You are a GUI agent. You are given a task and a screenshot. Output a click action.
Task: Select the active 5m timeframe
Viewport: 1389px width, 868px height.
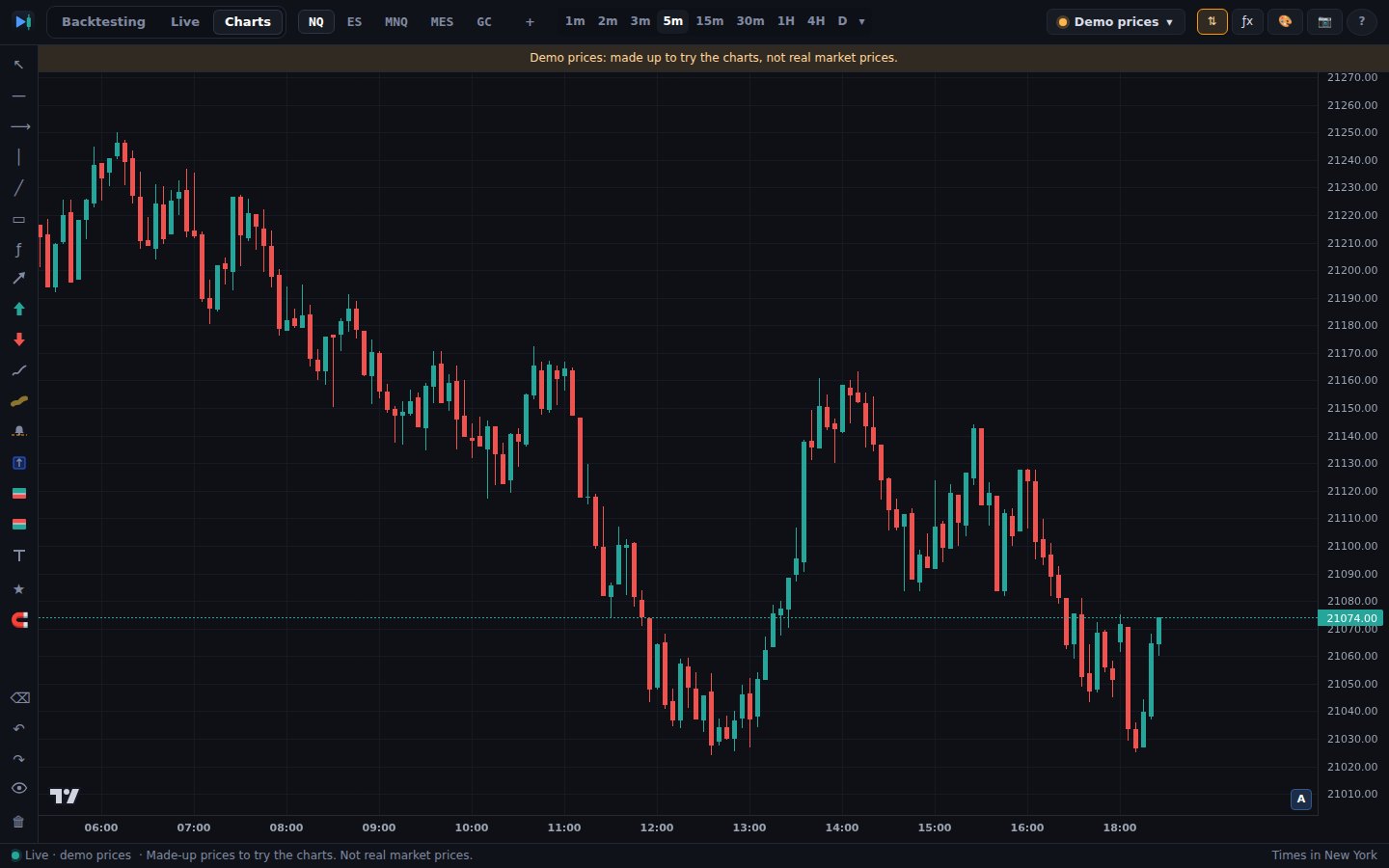click(x=673, y=21)
